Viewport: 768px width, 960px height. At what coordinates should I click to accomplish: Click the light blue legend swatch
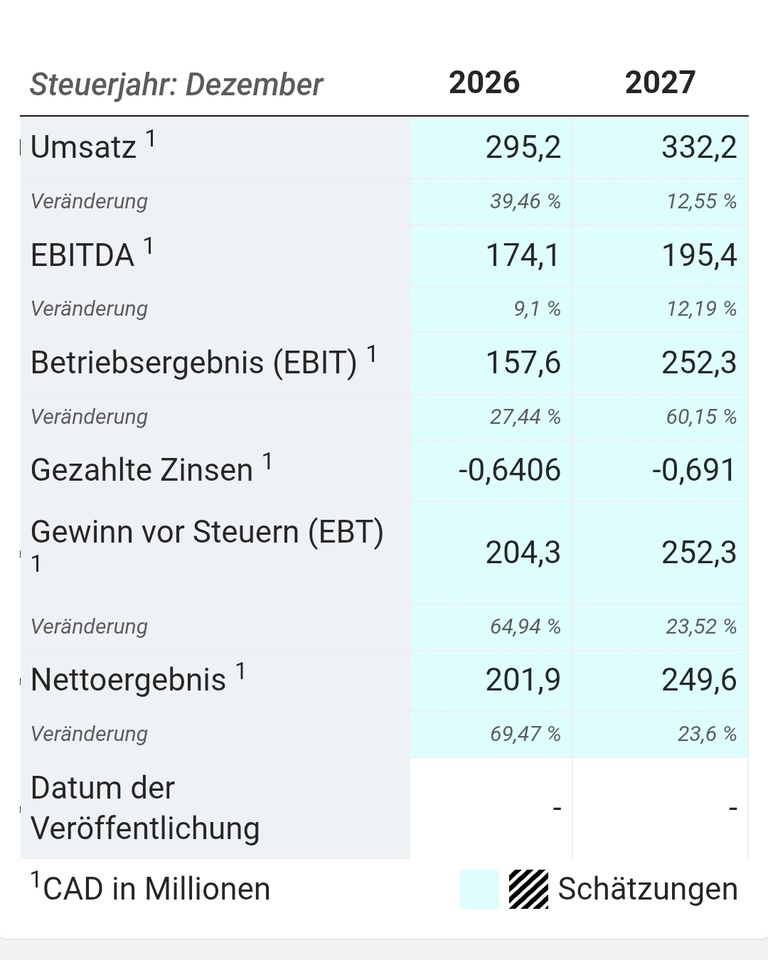point(479,889)
